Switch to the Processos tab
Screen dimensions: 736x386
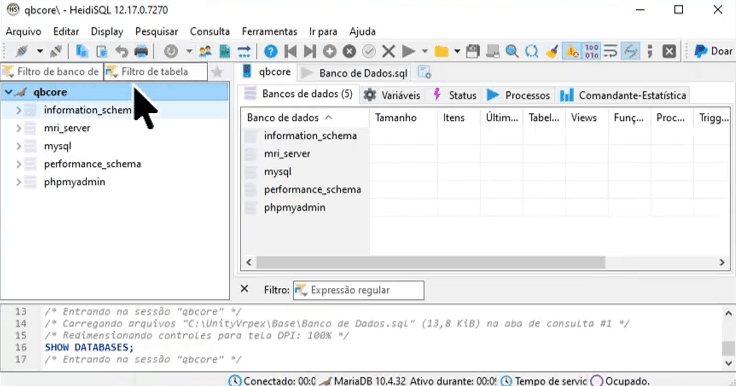click(x=518, y=95)
